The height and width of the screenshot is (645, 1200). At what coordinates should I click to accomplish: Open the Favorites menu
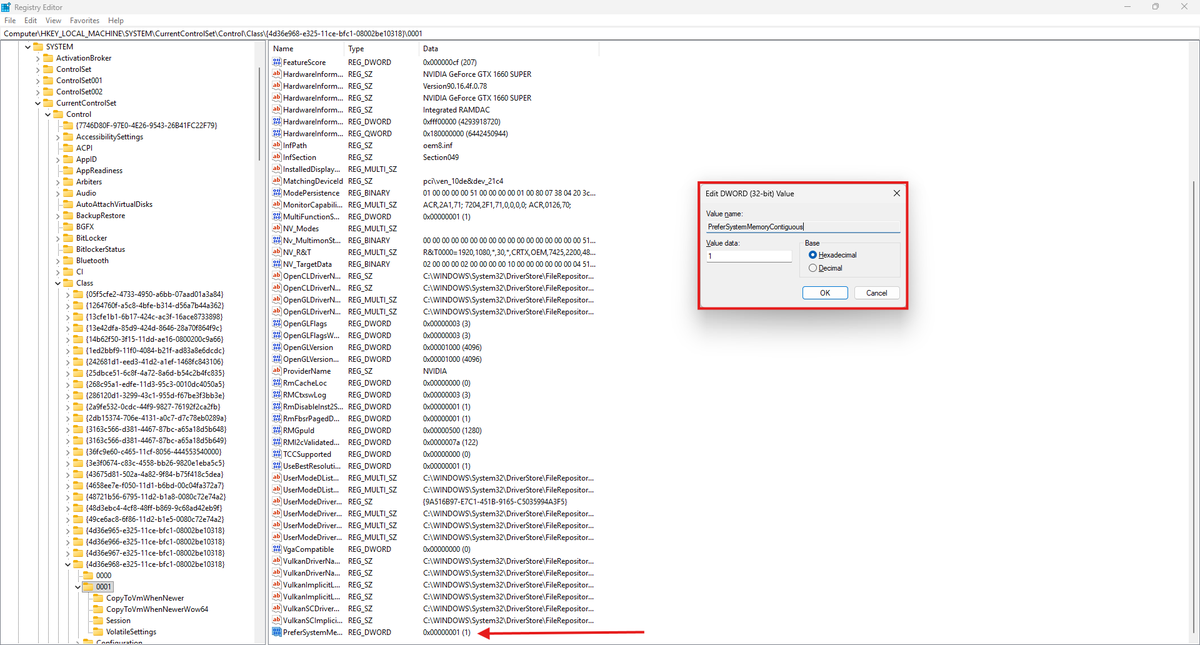pos(85,20)
